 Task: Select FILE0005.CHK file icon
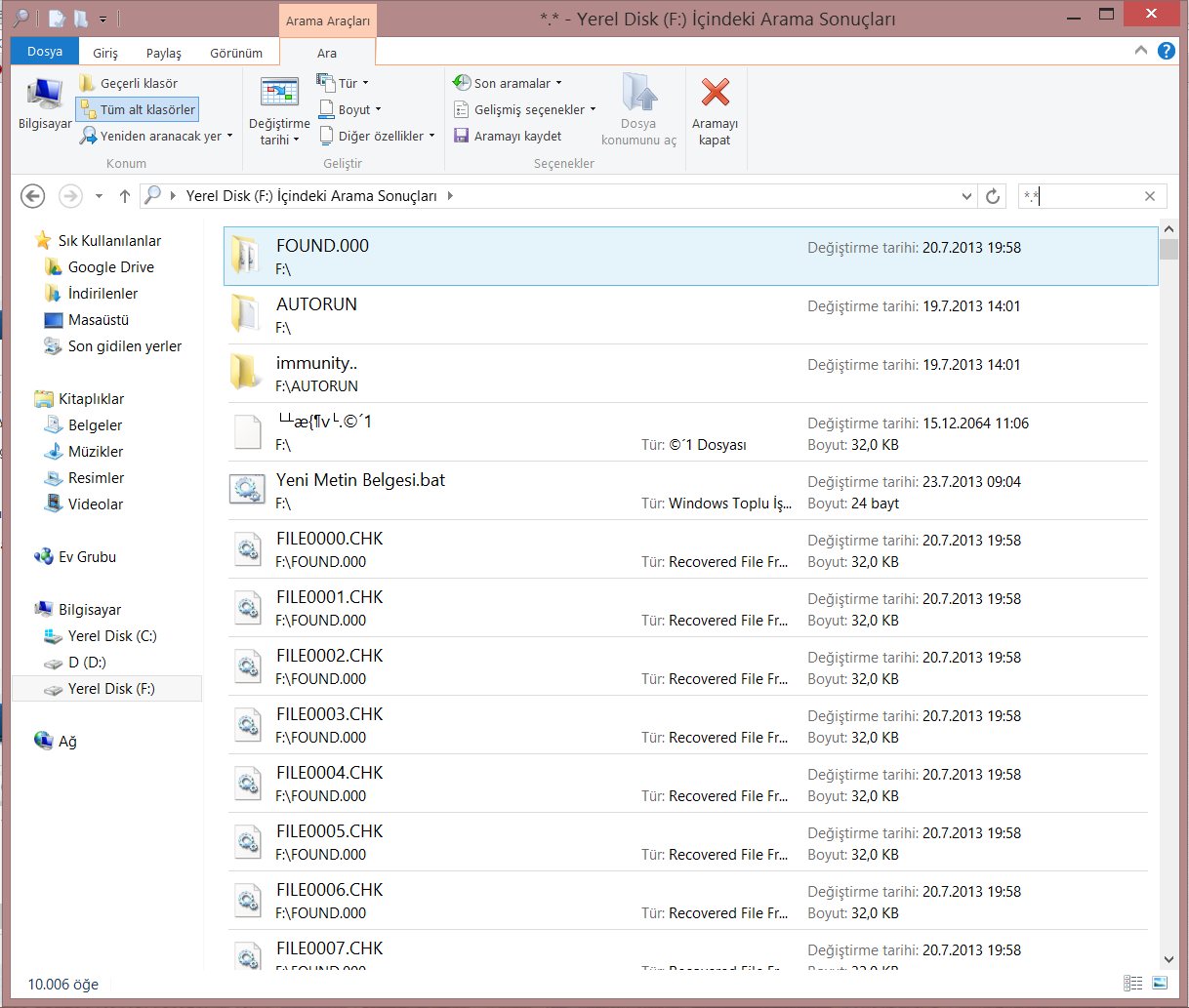pyautogui.click(x=248, y=842)
